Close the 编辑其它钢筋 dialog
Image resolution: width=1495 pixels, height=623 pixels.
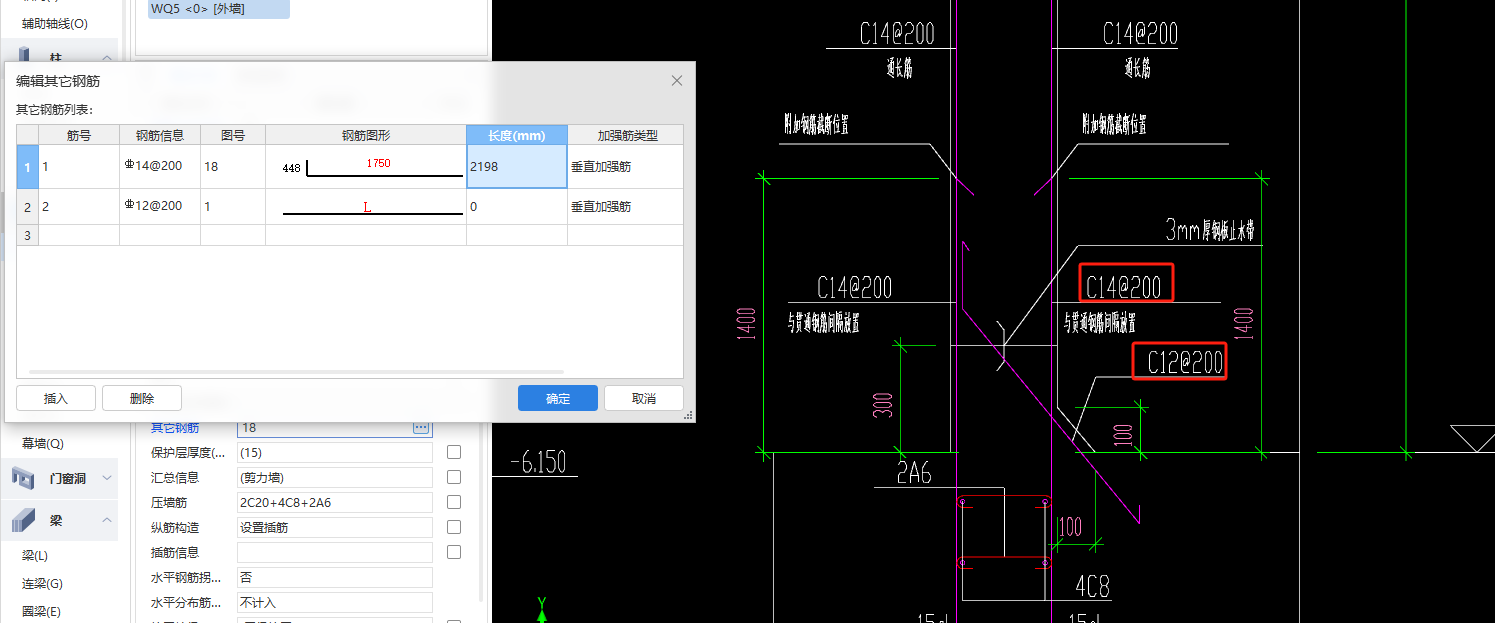pyautogui.click(x=677, y=81)
